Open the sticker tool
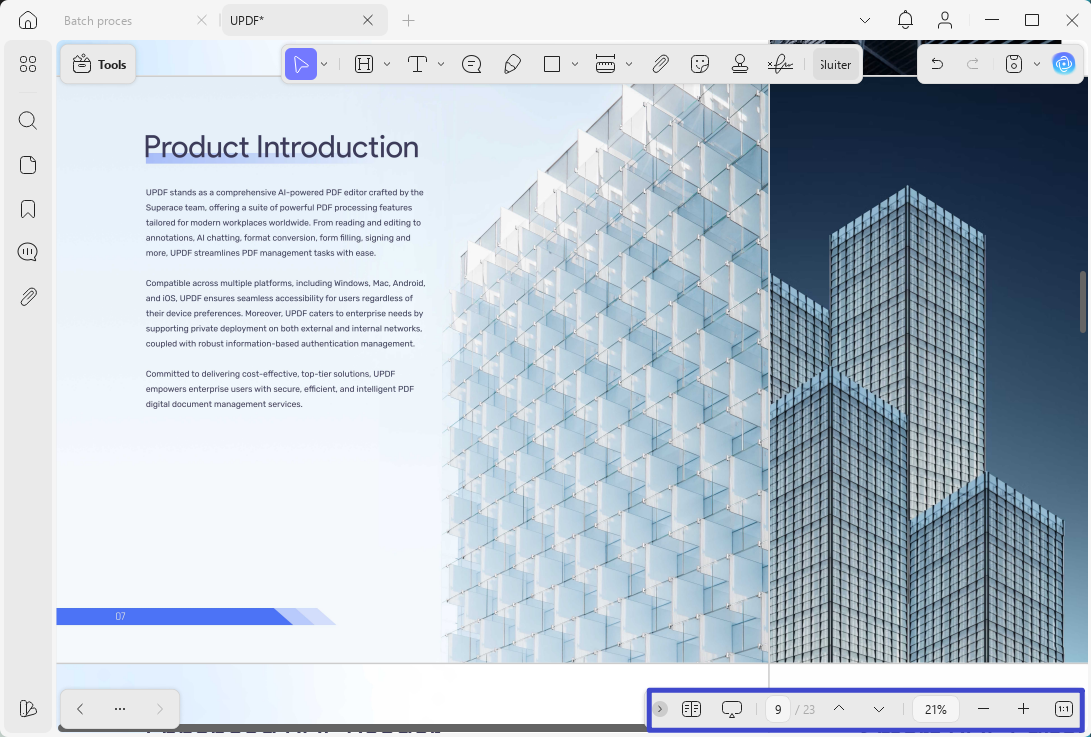1091x737 pixels. point(700,65)
